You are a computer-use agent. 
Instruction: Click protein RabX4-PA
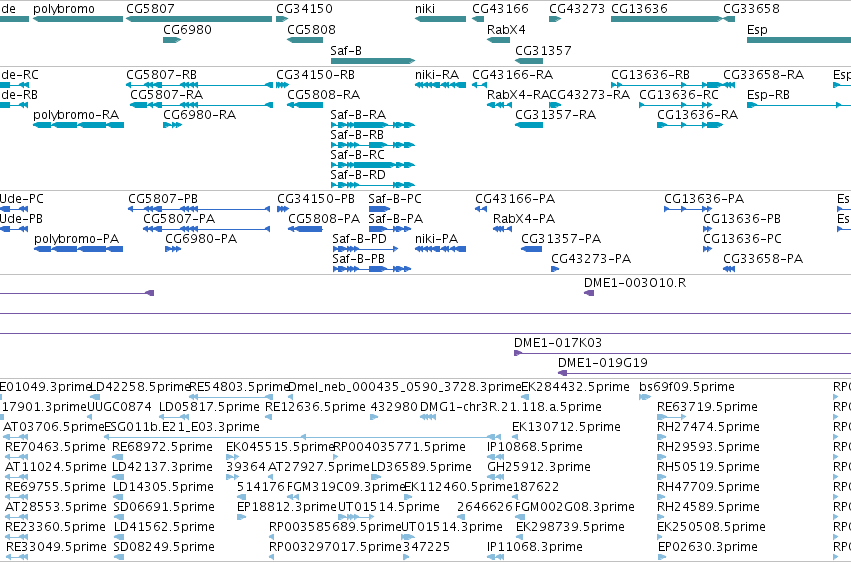click(524, 219)
